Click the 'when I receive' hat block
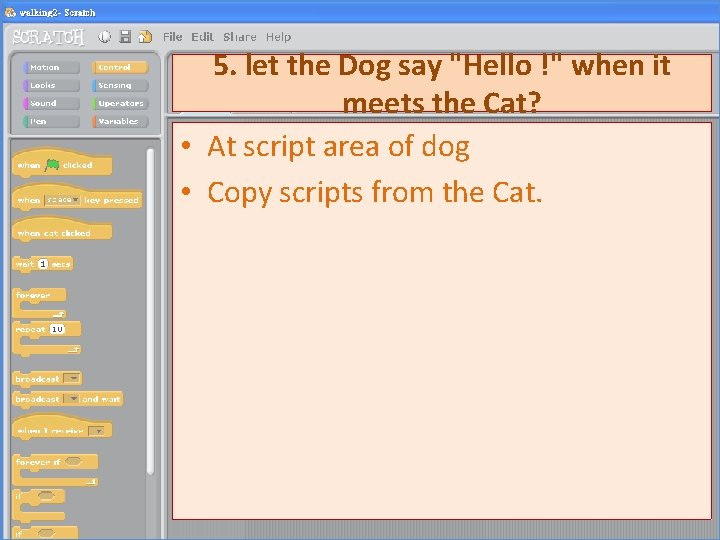This screenshot has height=540, width=720. pos(62,427)
